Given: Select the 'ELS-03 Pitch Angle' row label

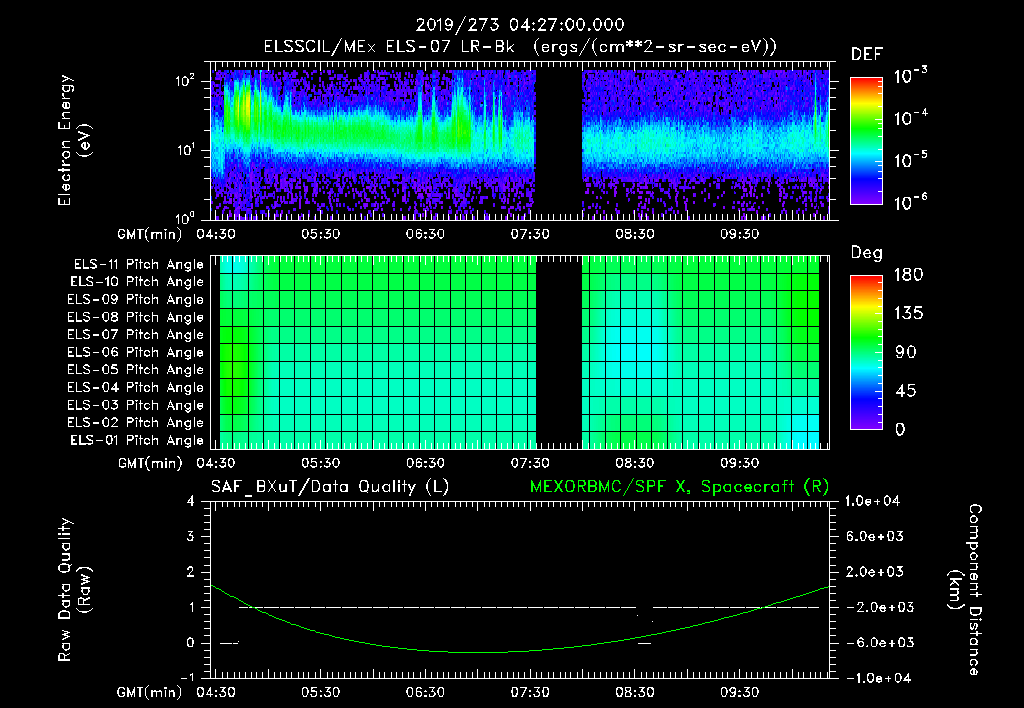Looking at the screenshot, I should click(x=135, y=405).
